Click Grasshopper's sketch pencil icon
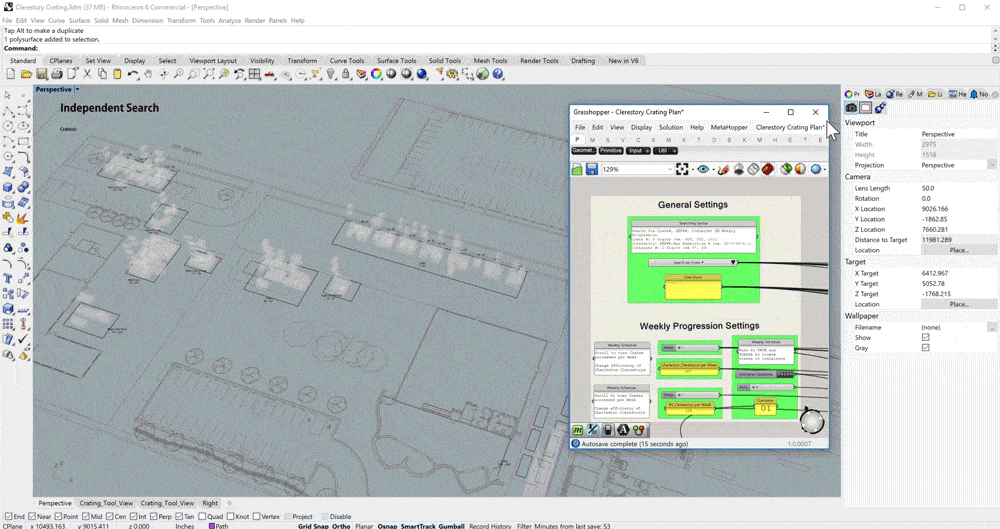Image resolution: width=1000 pixels, height=529 pixels. 723,169
